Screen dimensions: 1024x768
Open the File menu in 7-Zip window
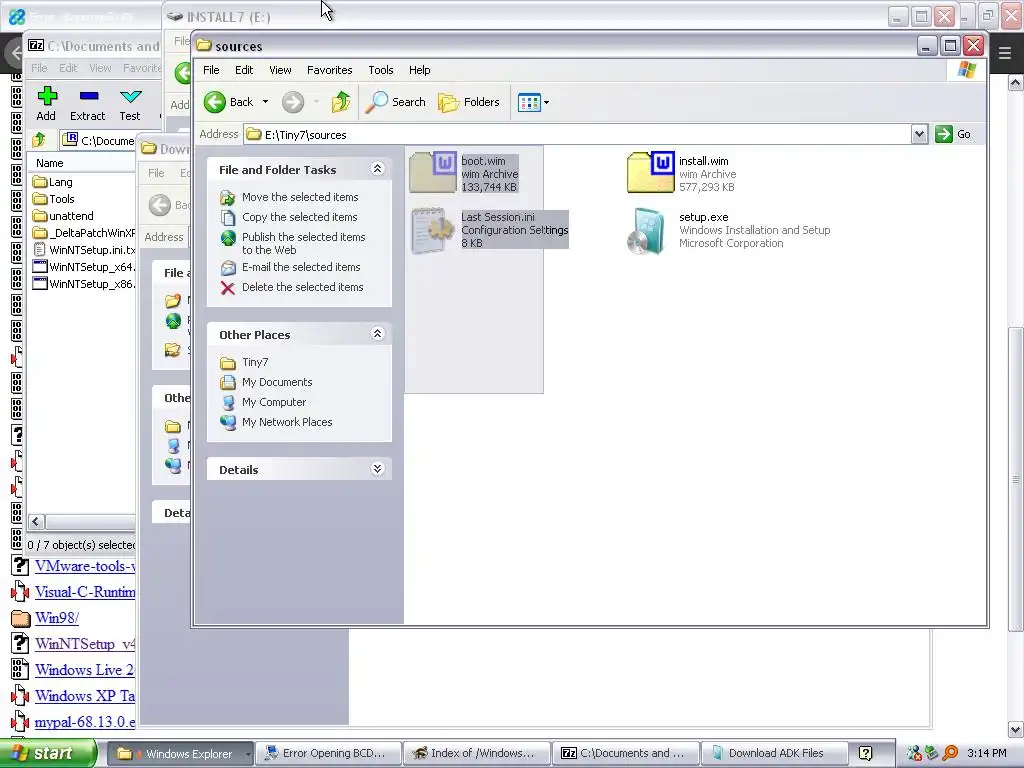point(39,68)
